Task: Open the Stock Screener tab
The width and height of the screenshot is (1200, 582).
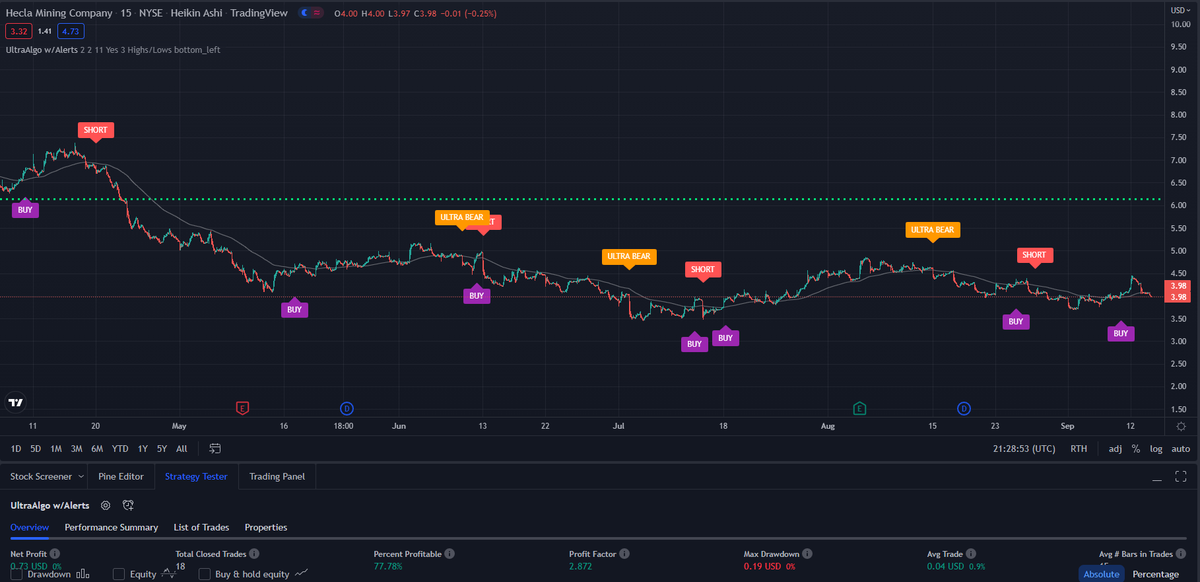Action: point(40,477)
